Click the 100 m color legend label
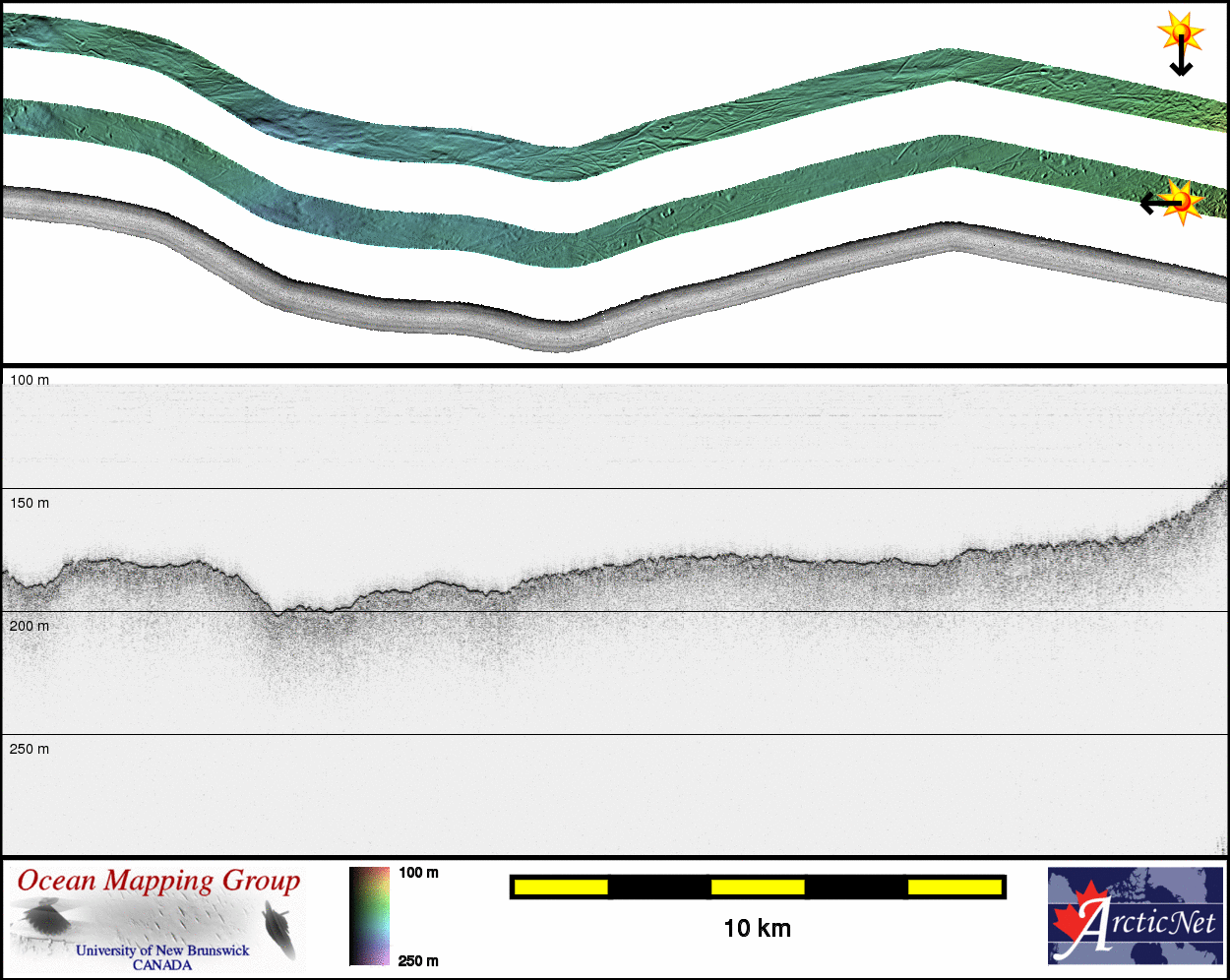This screenshot has height=980, width=1230. pos(418,873)
